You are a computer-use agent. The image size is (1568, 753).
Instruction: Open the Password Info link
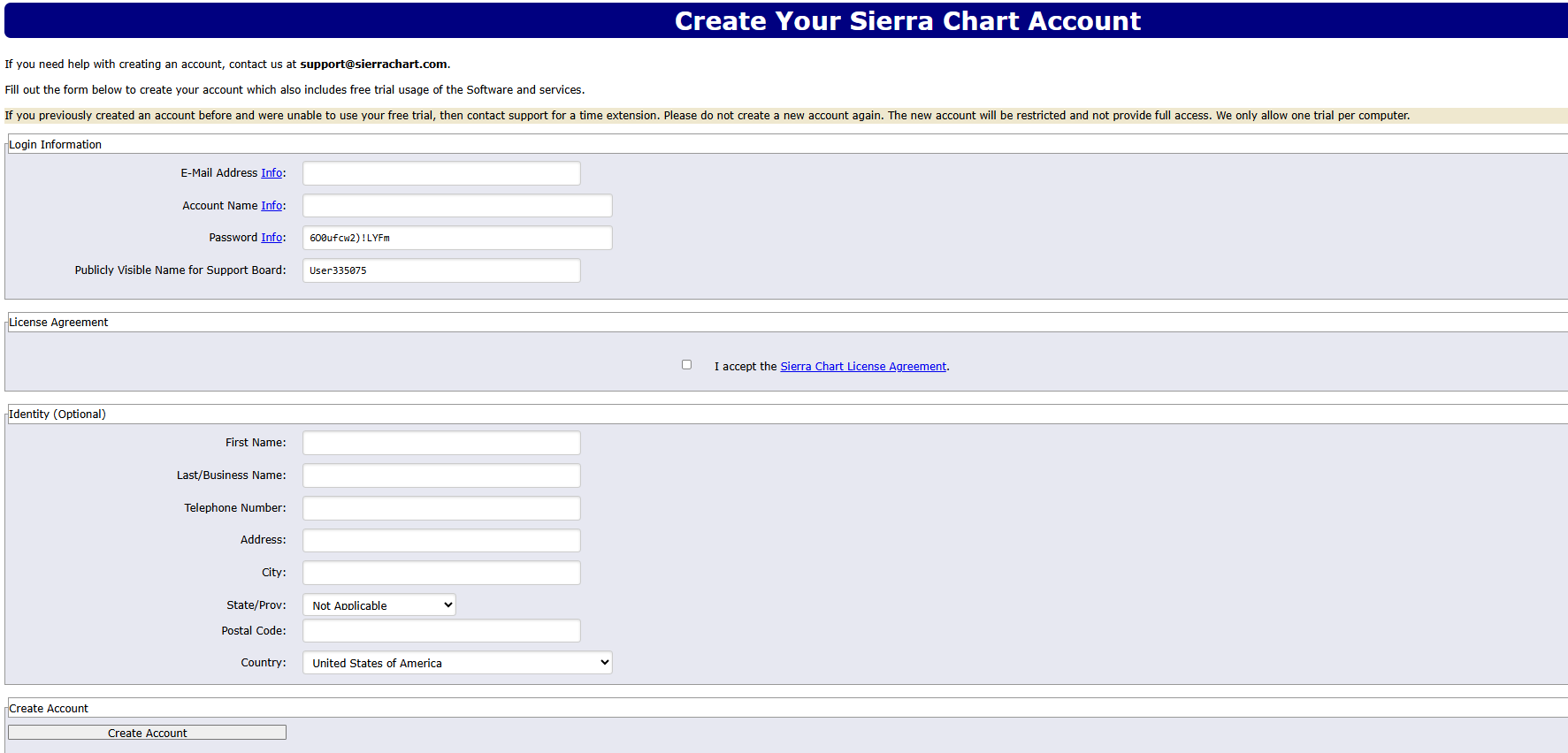click(x=272, y=238)
